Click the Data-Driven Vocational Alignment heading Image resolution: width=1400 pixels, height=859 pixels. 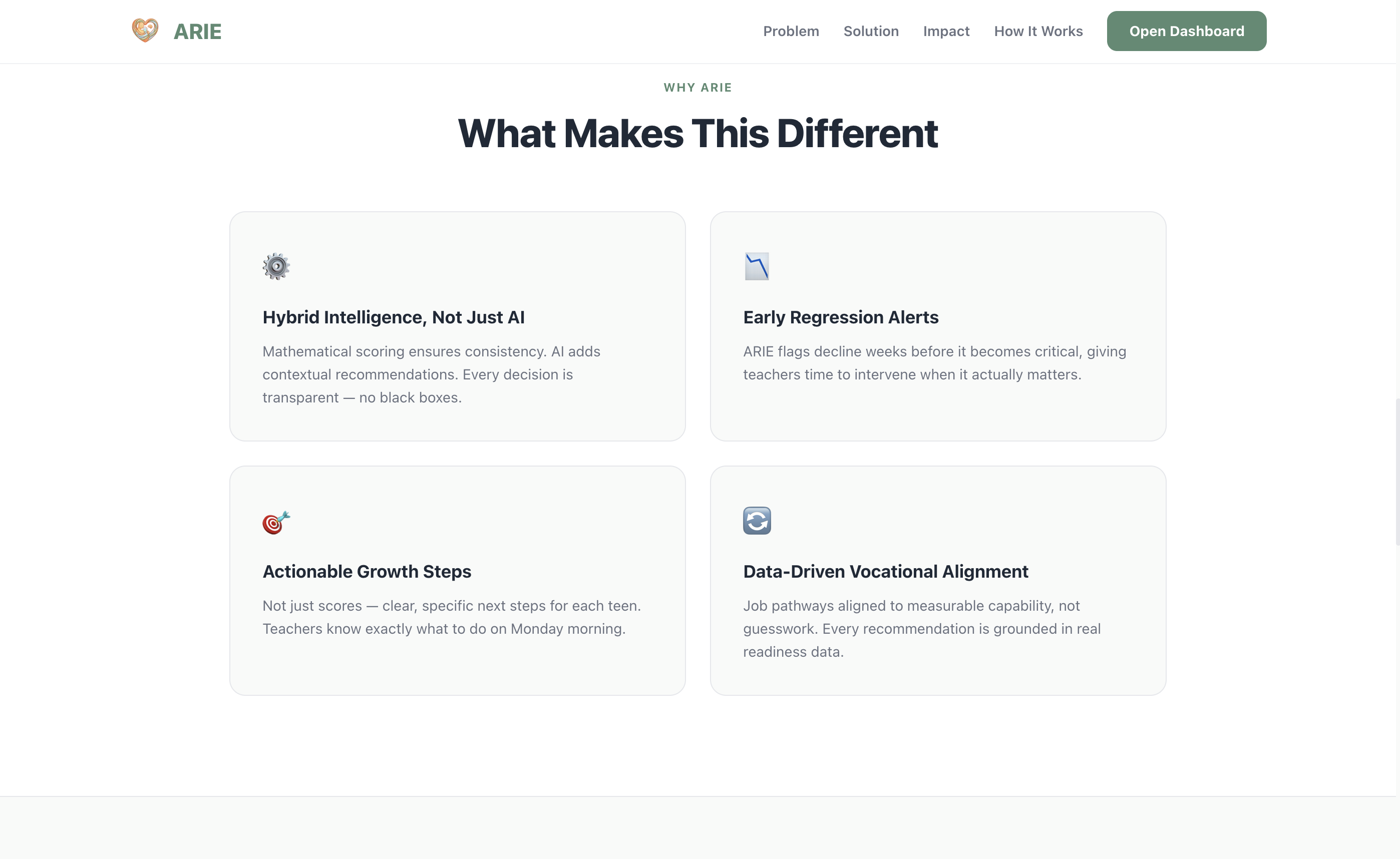(885, 572)
